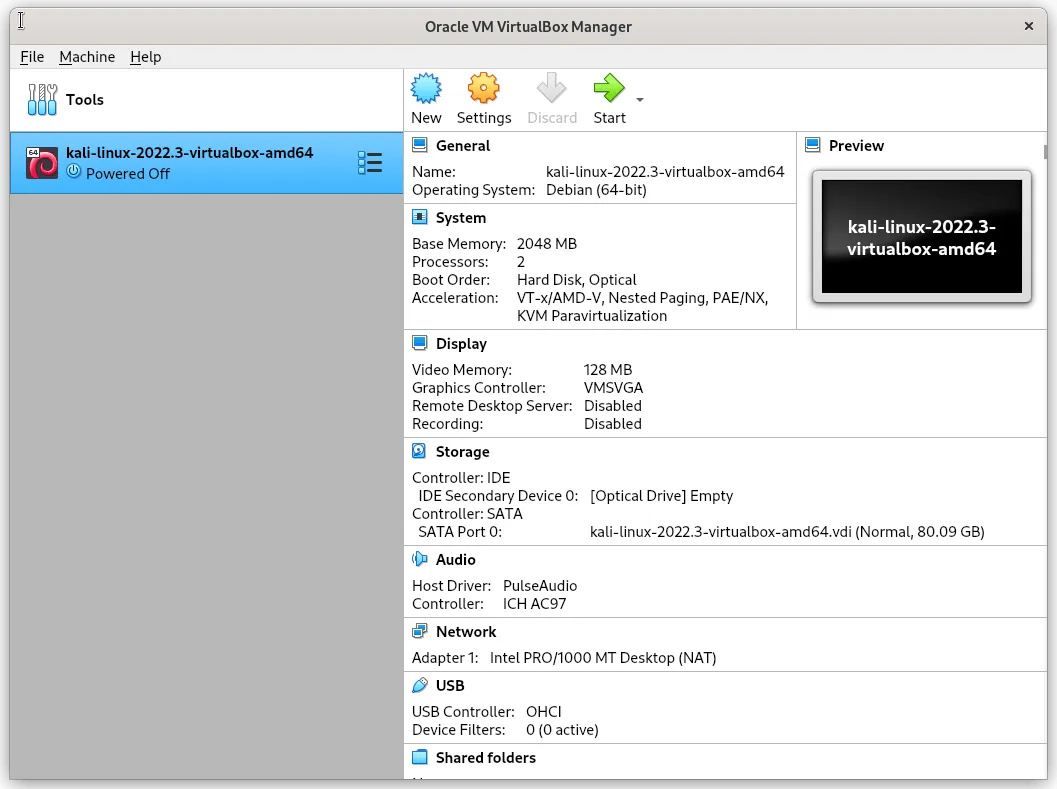1057x789 pixels.
Task: Open the Shared folders section header
Action: (486, 758)
